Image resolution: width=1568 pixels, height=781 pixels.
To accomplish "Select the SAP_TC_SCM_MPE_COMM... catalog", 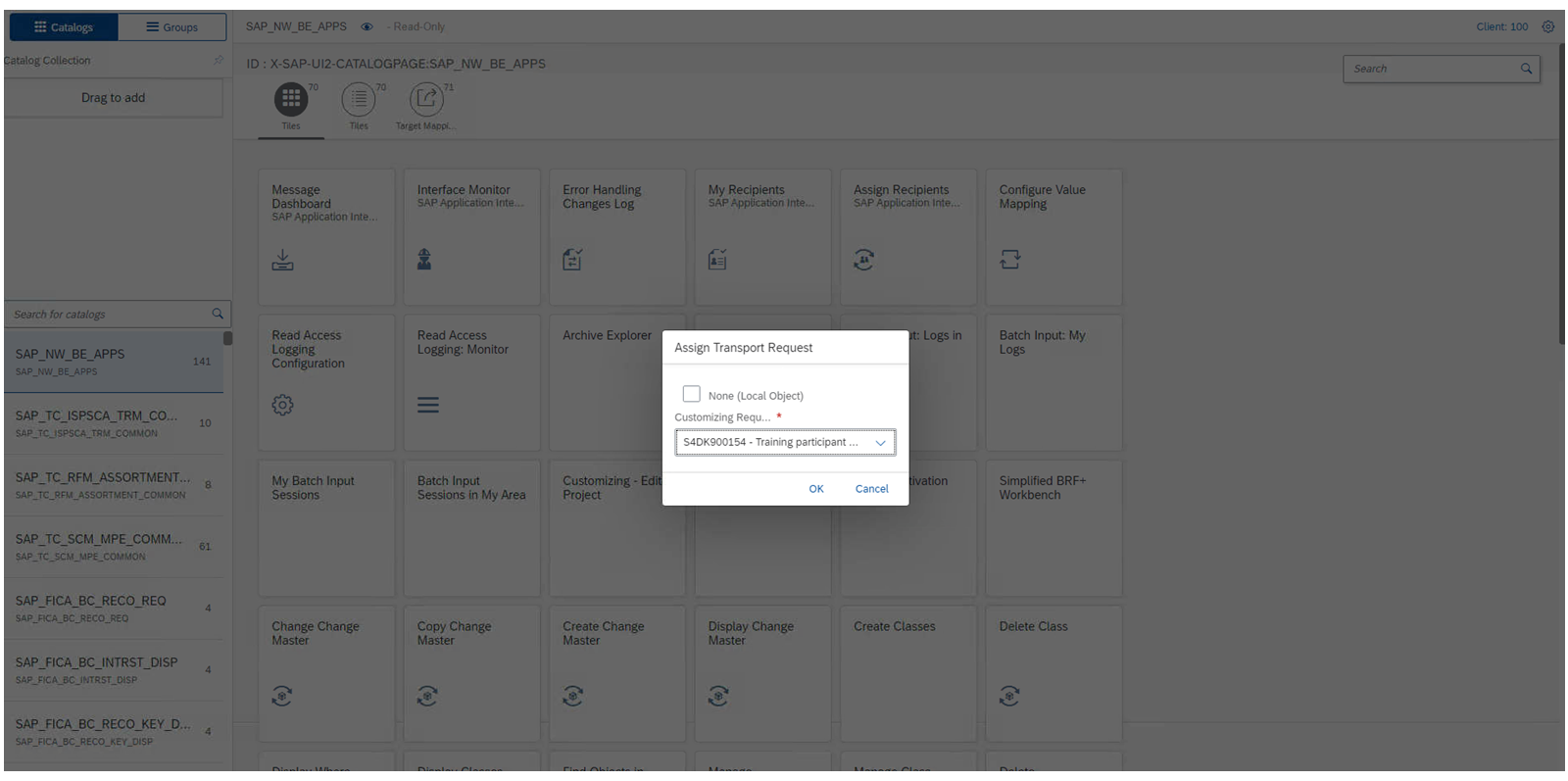I will [x=114, y=547].
